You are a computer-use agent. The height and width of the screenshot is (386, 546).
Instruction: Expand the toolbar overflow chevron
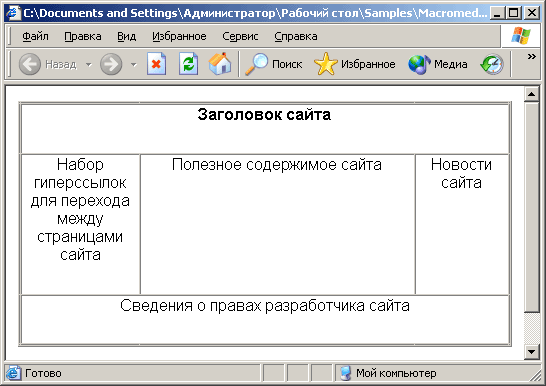pos(531,56)
